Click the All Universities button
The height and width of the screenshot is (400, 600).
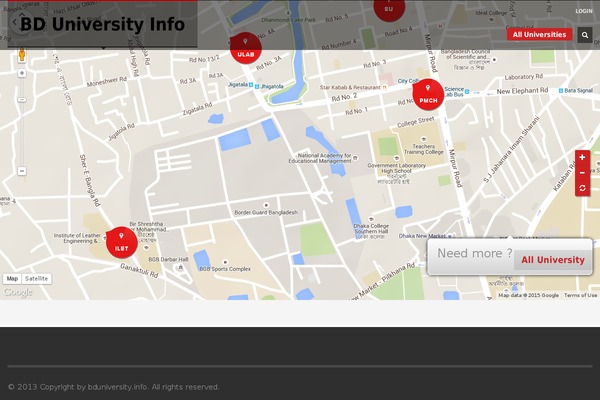(540, 34)
